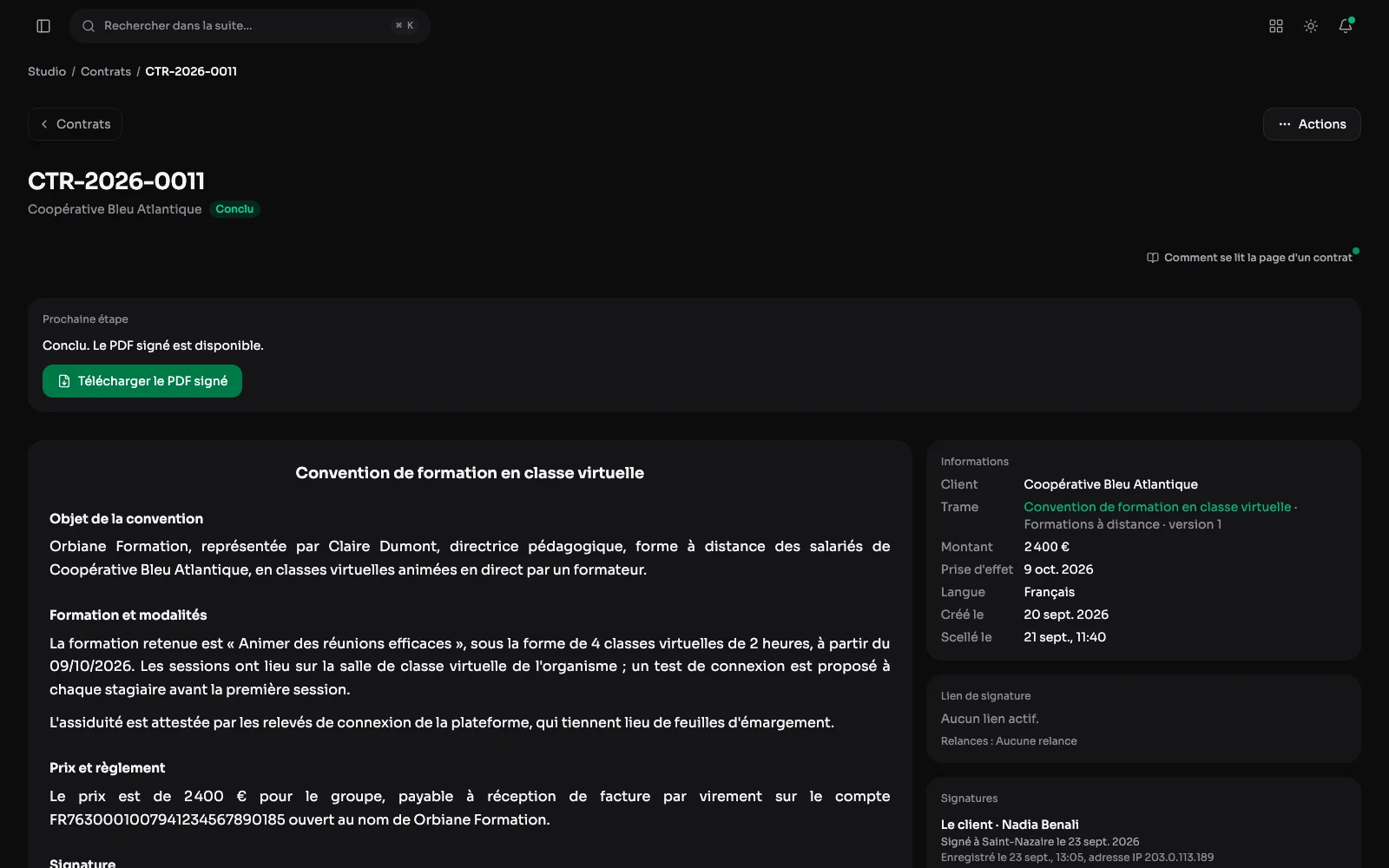Viewport: 1389px width, 868px height.
Task: Open the 'Convention de formation en classe virtuelle' template link
Action: click(1157, 507)
